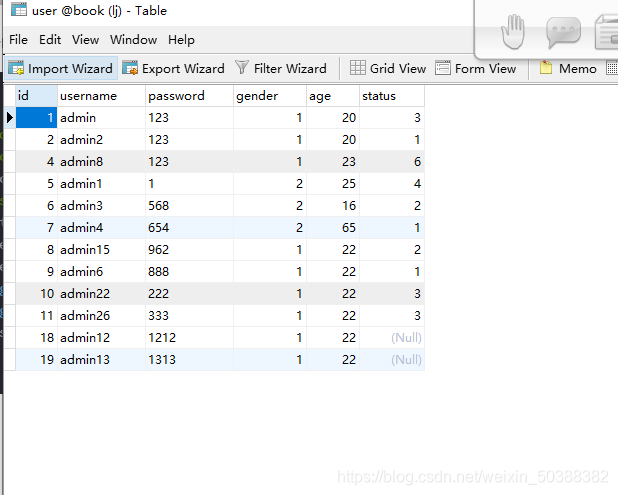Open the Memo view
This screenshot has width=618, height=495.
pos(568,69)
